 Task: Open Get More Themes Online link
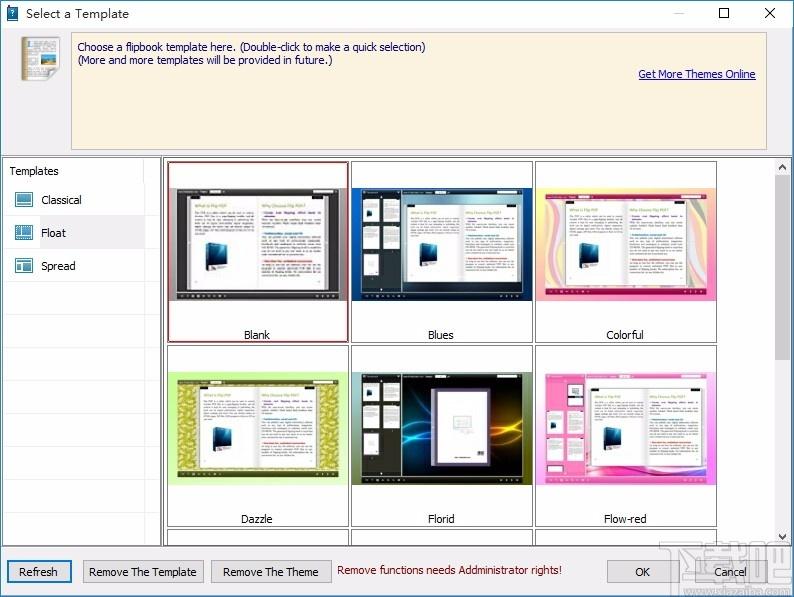(x=697, y=74)
